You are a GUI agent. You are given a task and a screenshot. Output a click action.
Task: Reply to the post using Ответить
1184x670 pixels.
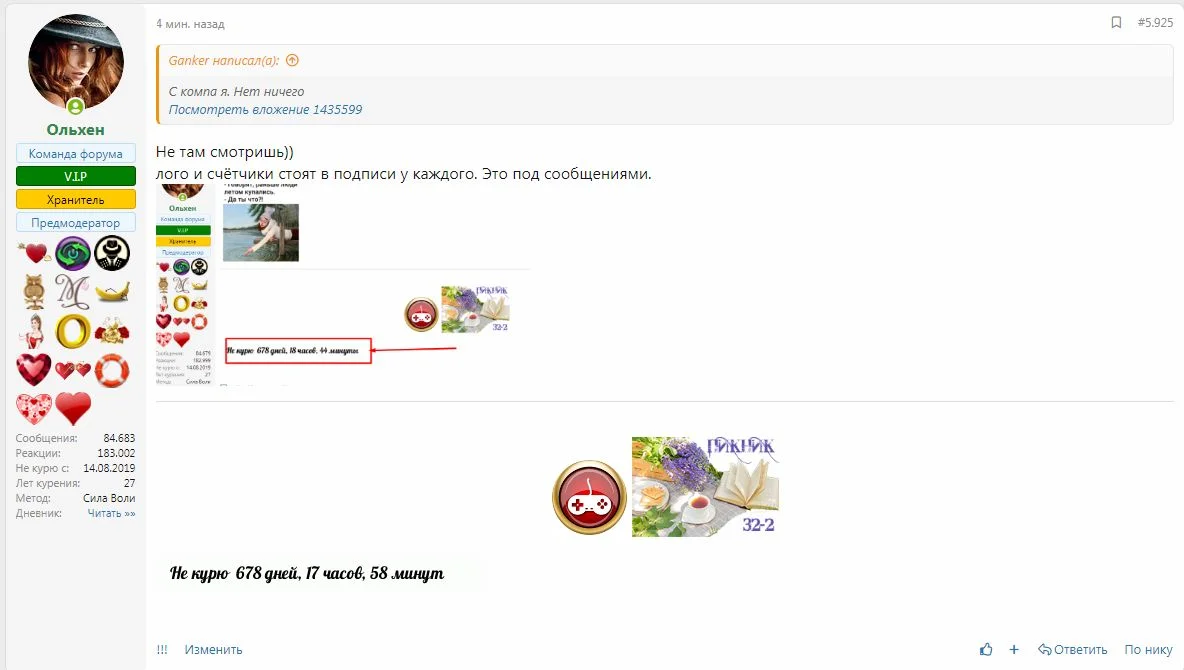1072,650
